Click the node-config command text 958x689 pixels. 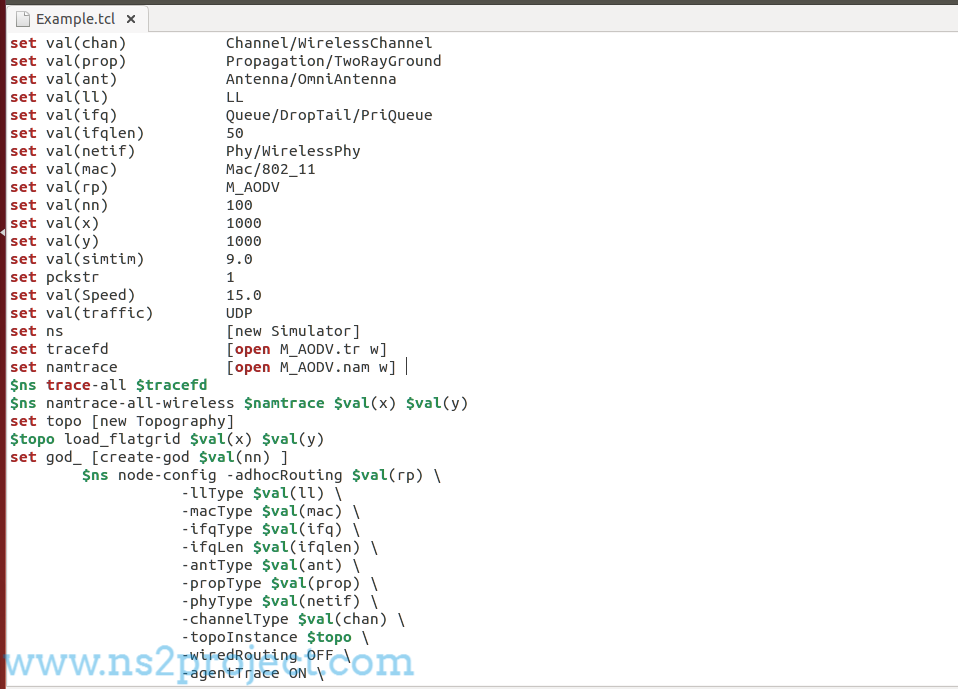[167, 475]
